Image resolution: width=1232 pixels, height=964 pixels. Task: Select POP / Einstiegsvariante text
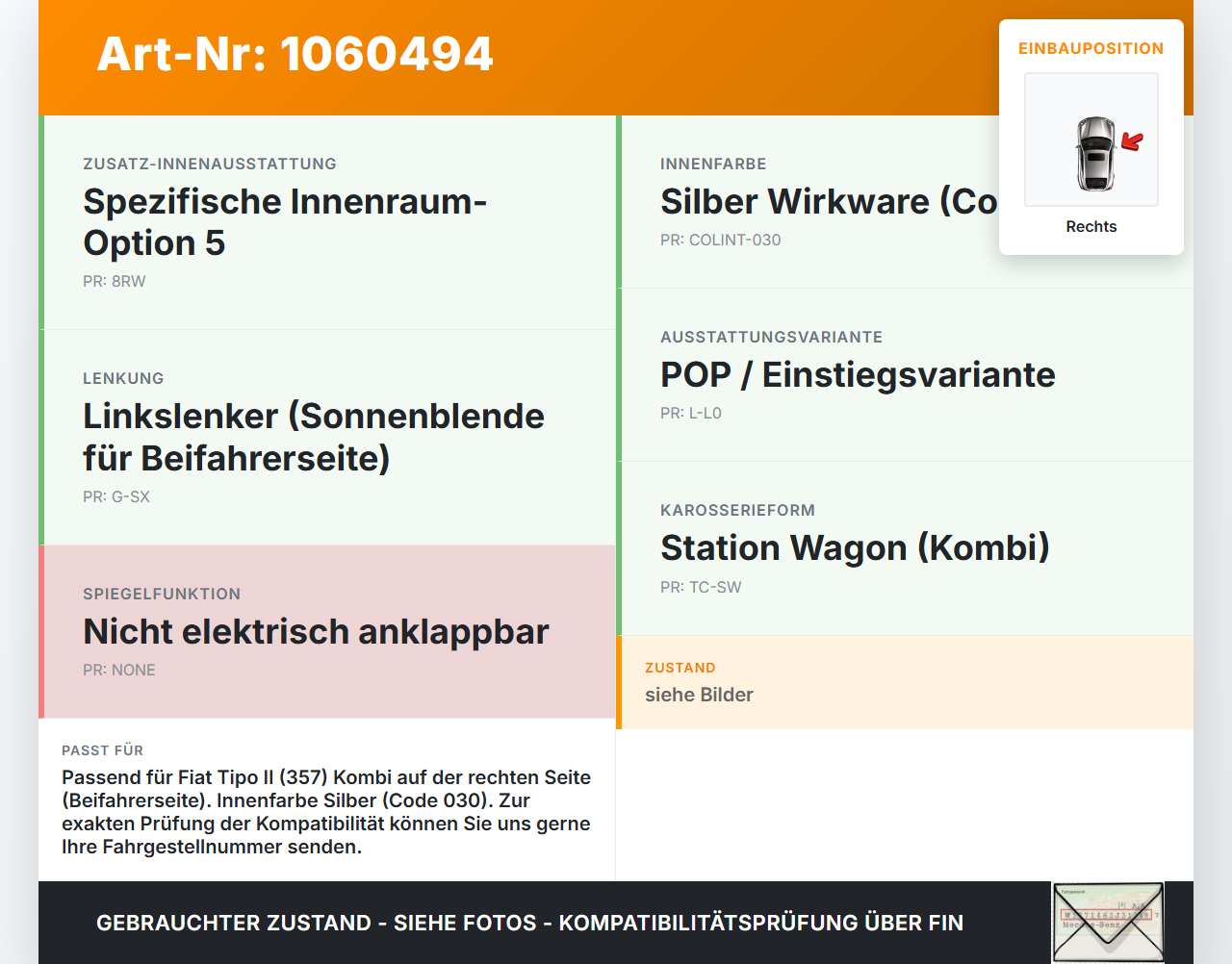pos(858,375)
